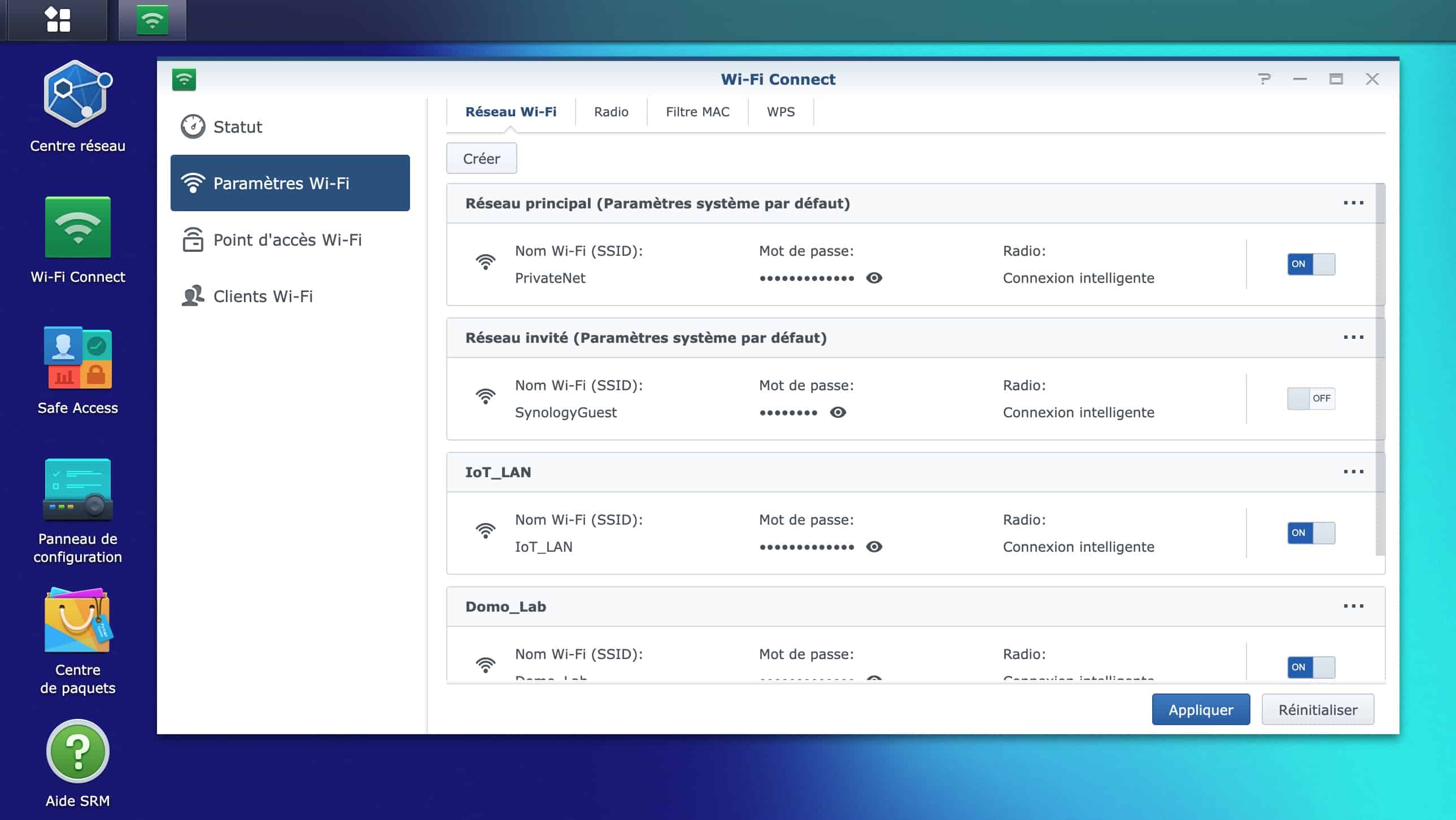
Task: Open Panneau de configuration desktop icon
Action: (77, 511)
